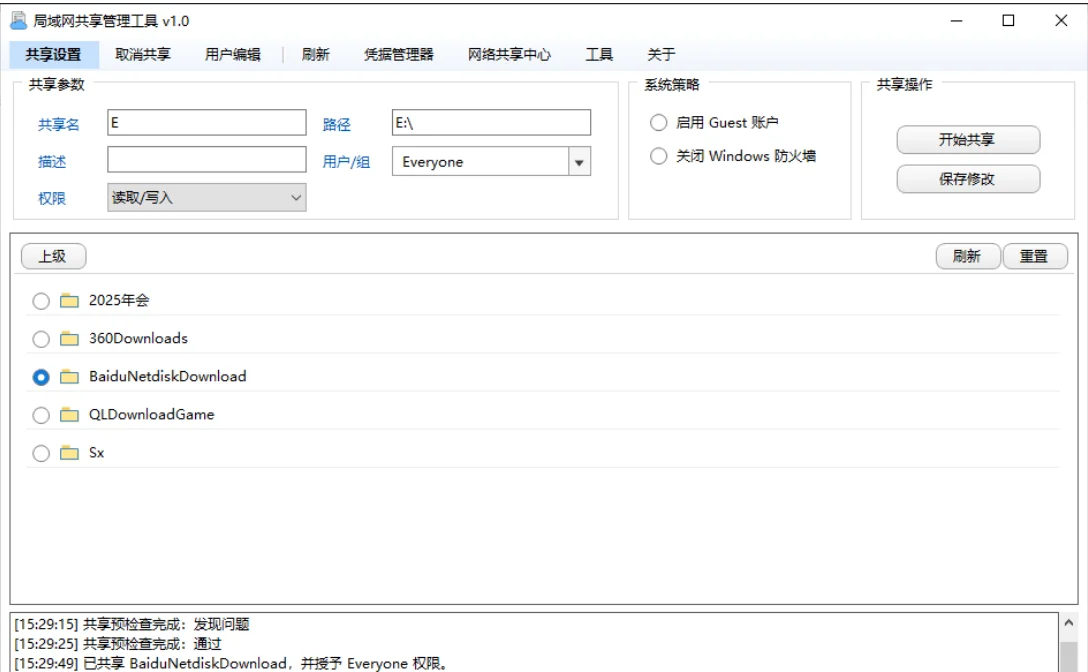
Task: Click the 360Downloads folder icon
Action: pos(69,339)
